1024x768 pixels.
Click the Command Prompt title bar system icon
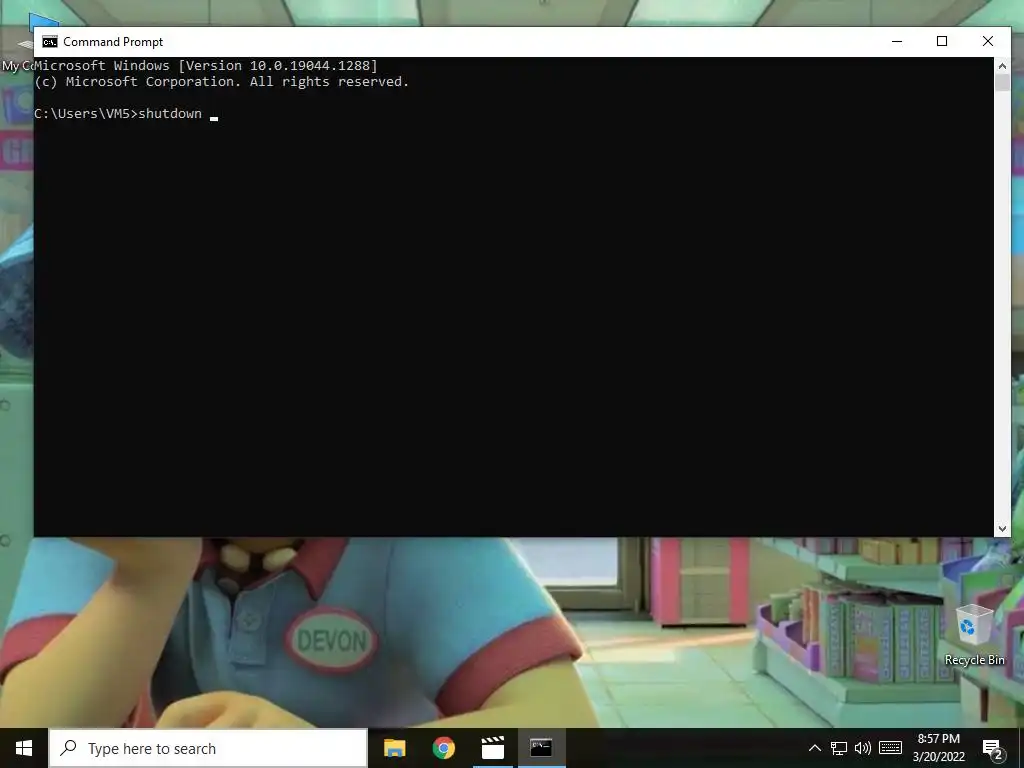[50, 42]
